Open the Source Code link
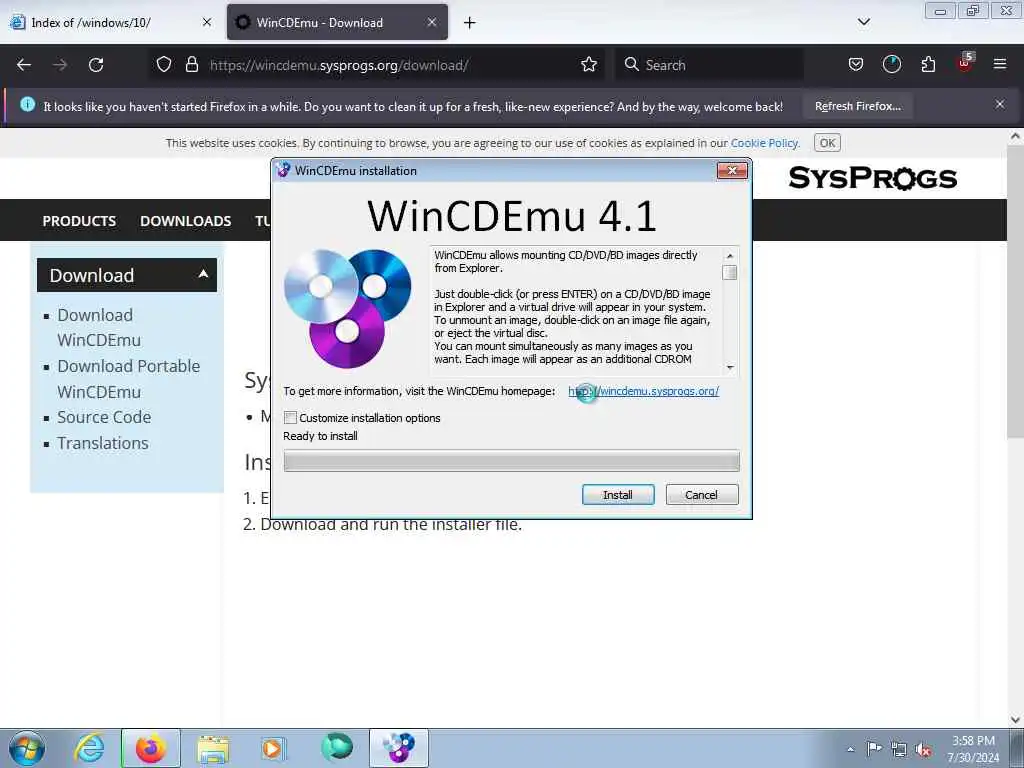 tap(104, 417)
